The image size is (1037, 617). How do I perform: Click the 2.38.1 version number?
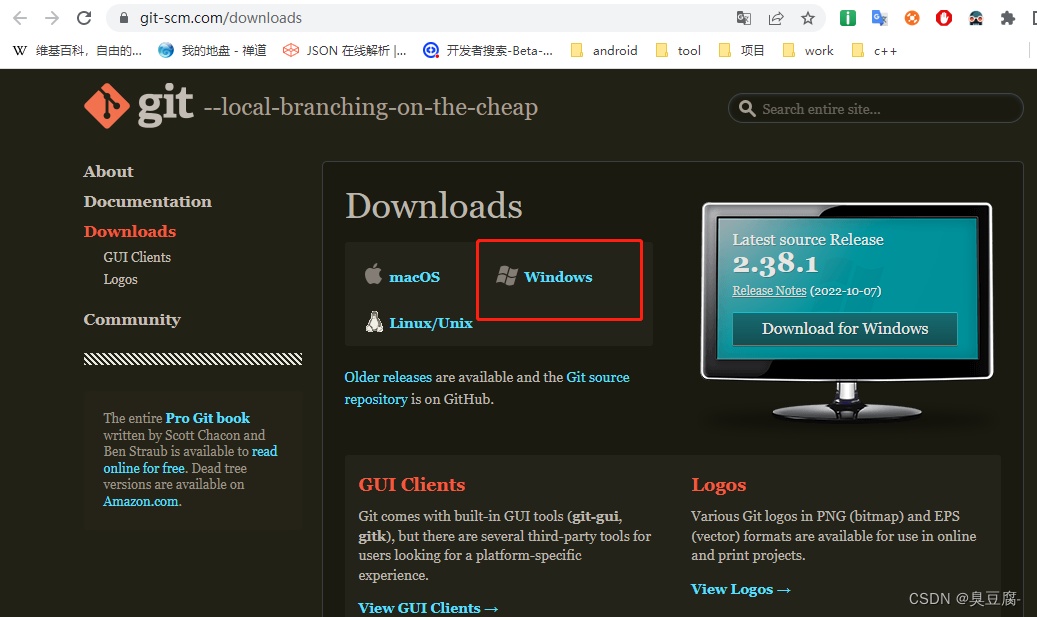coord(775,264)
